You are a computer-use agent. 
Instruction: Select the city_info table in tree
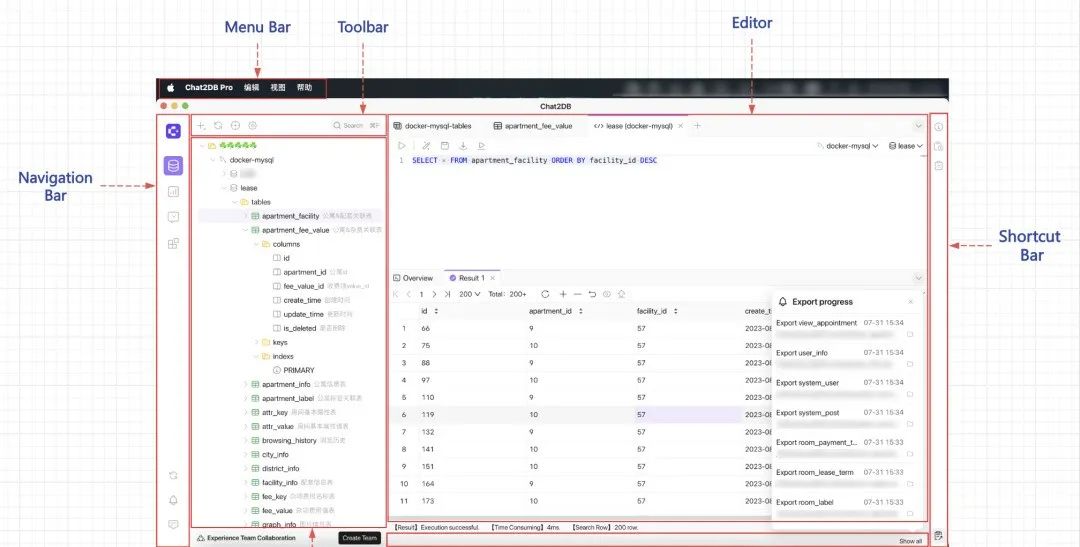pyautogui.click(x=276, y=455)
